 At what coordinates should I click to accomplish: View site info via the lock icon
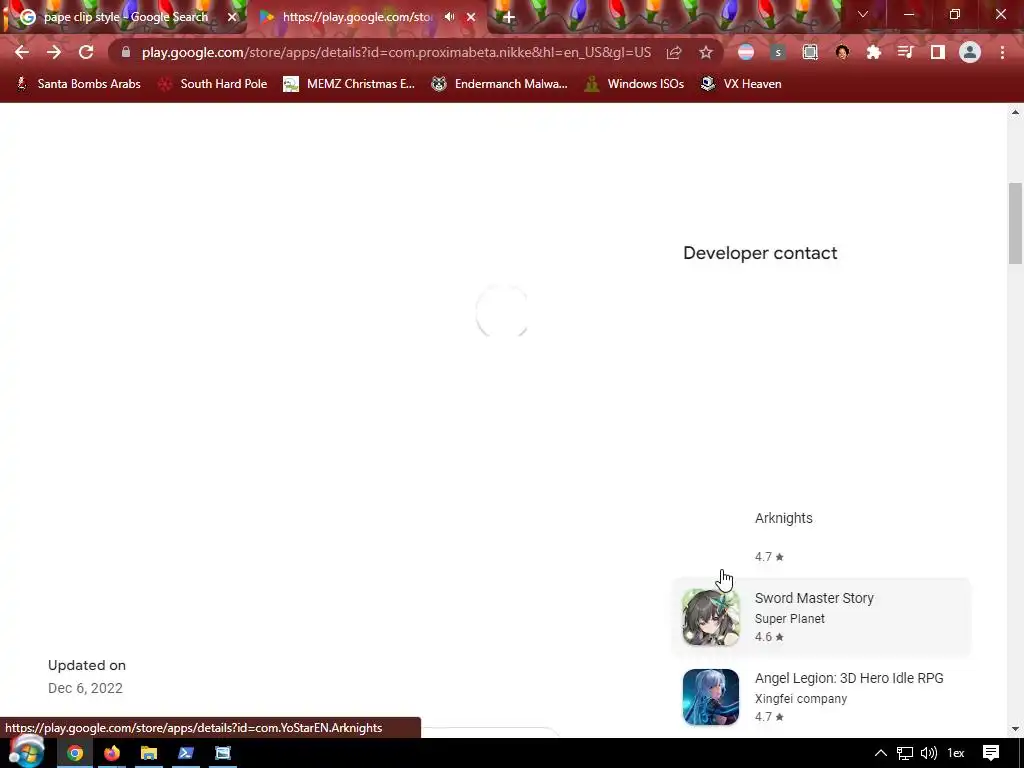point(126,52)
